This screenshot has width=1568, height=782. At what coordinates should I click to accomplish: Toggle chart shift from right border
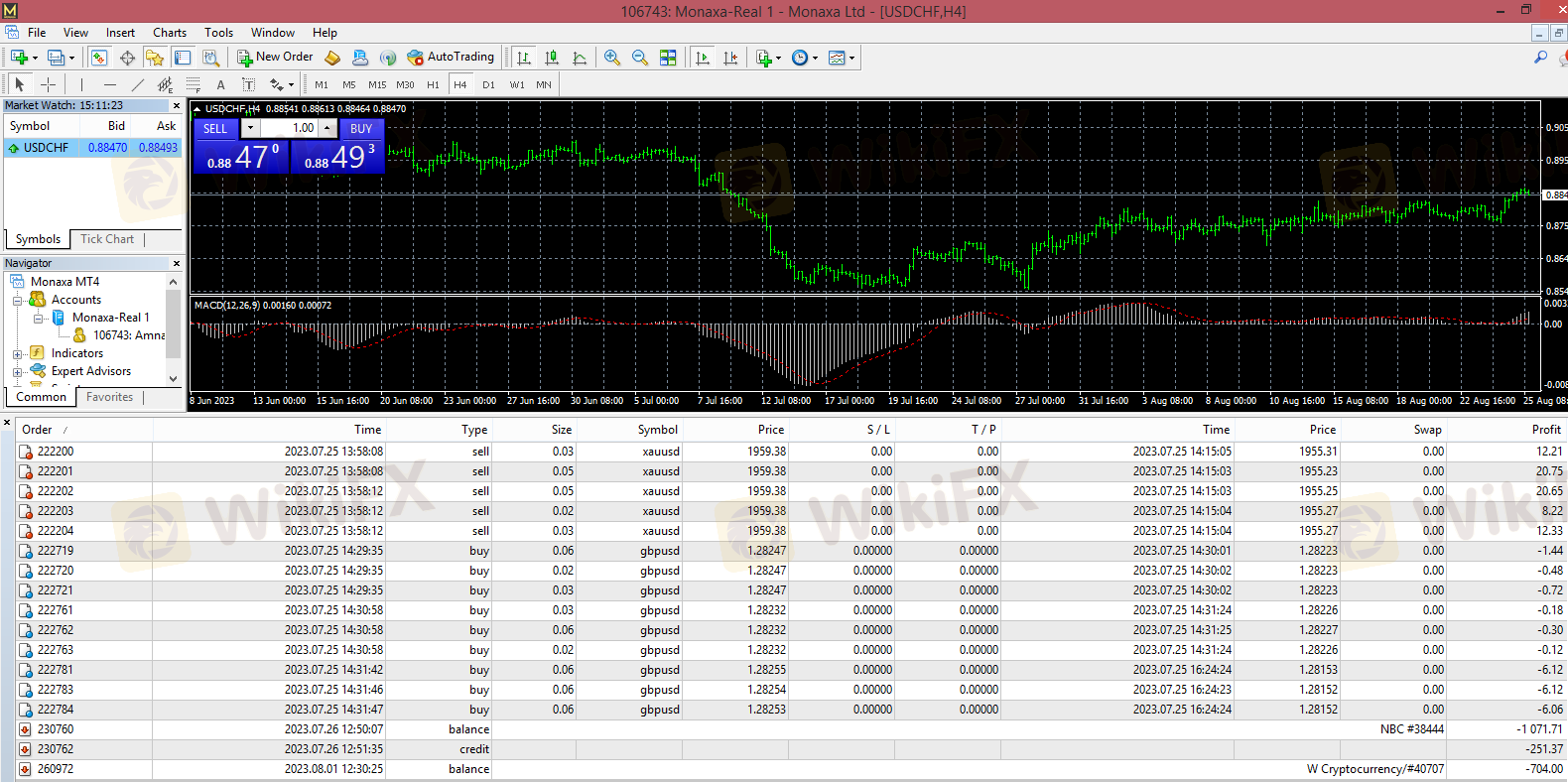tap(730, 58)
